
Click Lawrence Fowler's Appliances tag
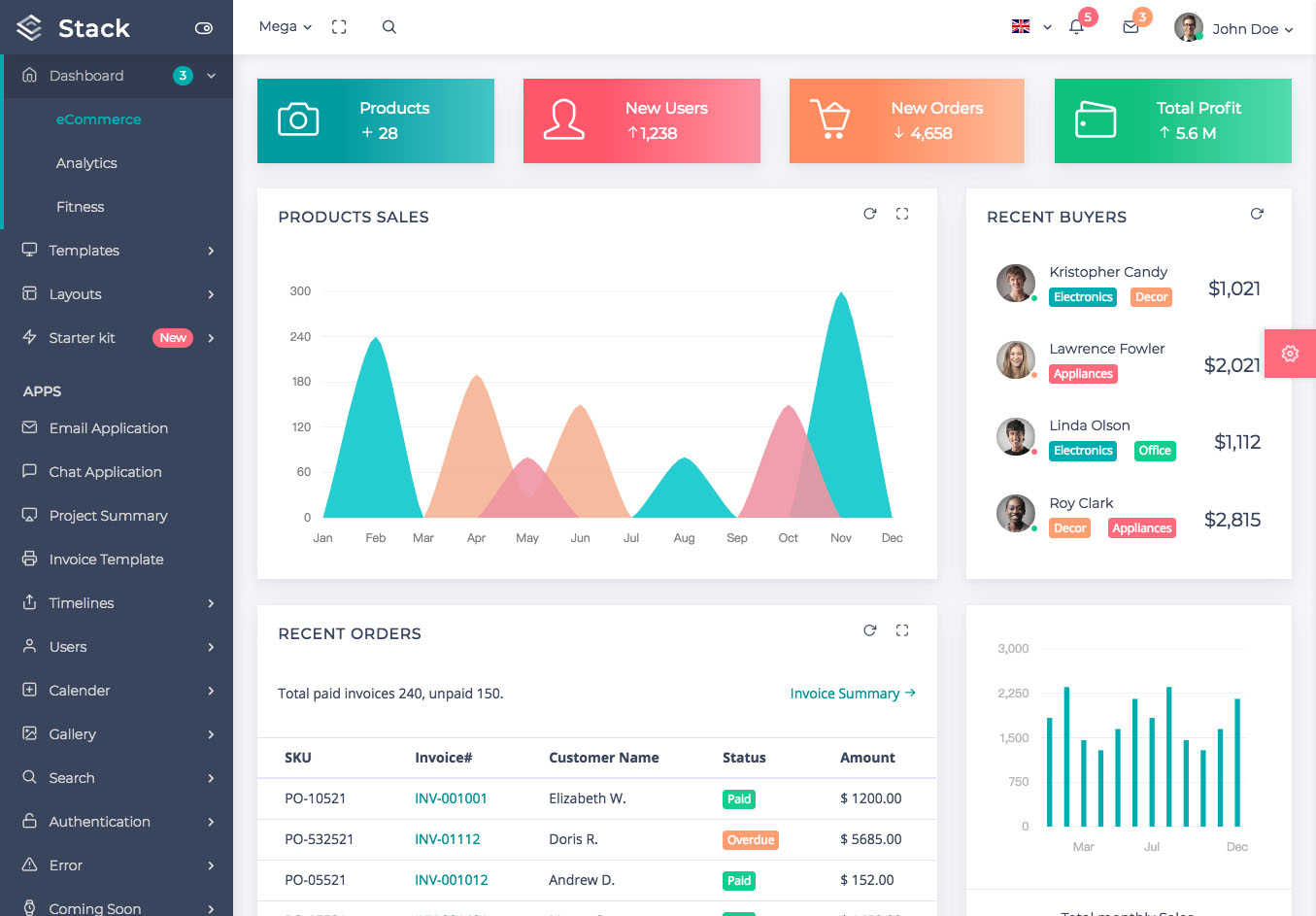click(1083, 374)
